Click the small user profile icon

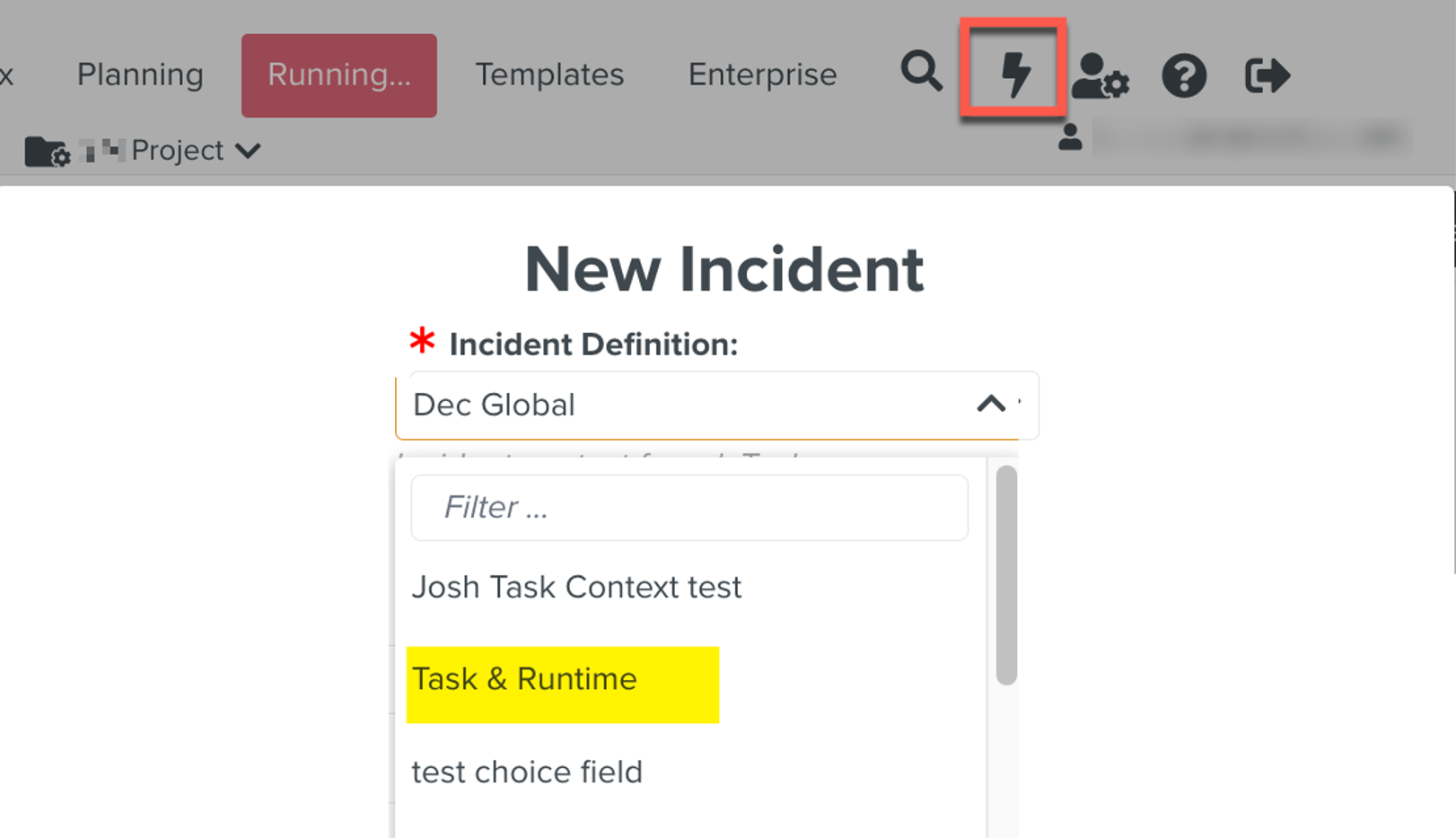[1069, 137]
